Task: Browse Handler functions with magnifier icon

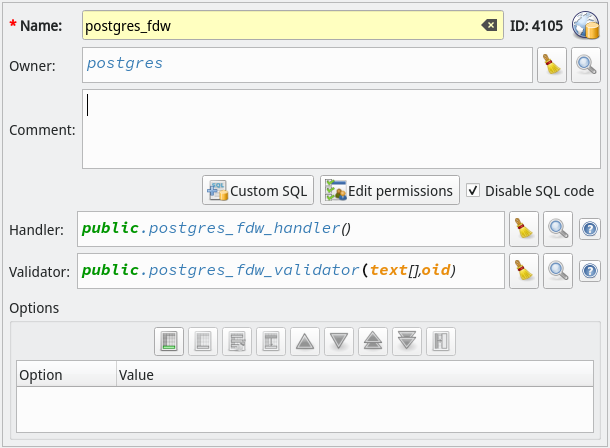Action: [557, 229]
